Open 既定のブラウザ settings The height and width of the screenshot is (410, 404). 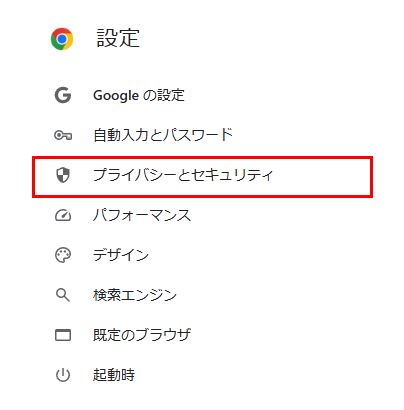pyautogui.click(x=142, y=335)
